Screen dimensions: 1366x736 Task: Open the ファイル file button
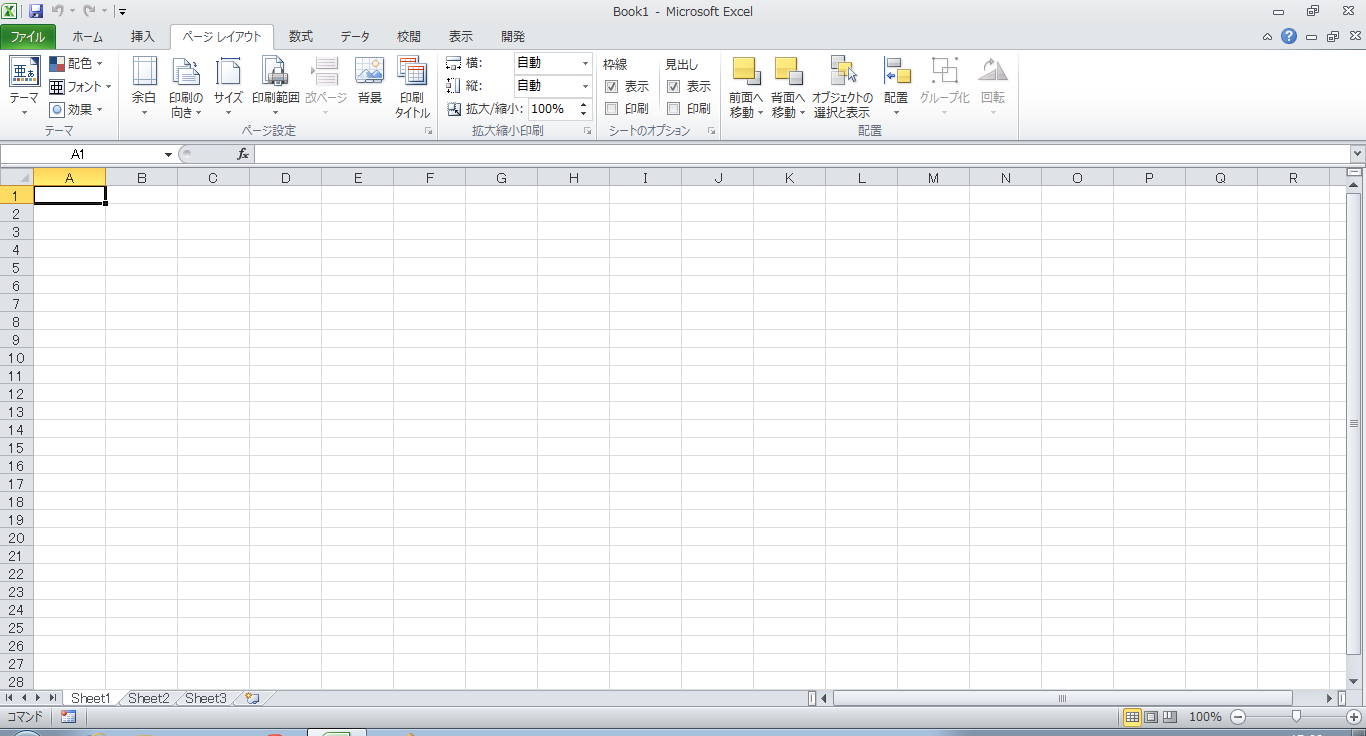point(28,37)
